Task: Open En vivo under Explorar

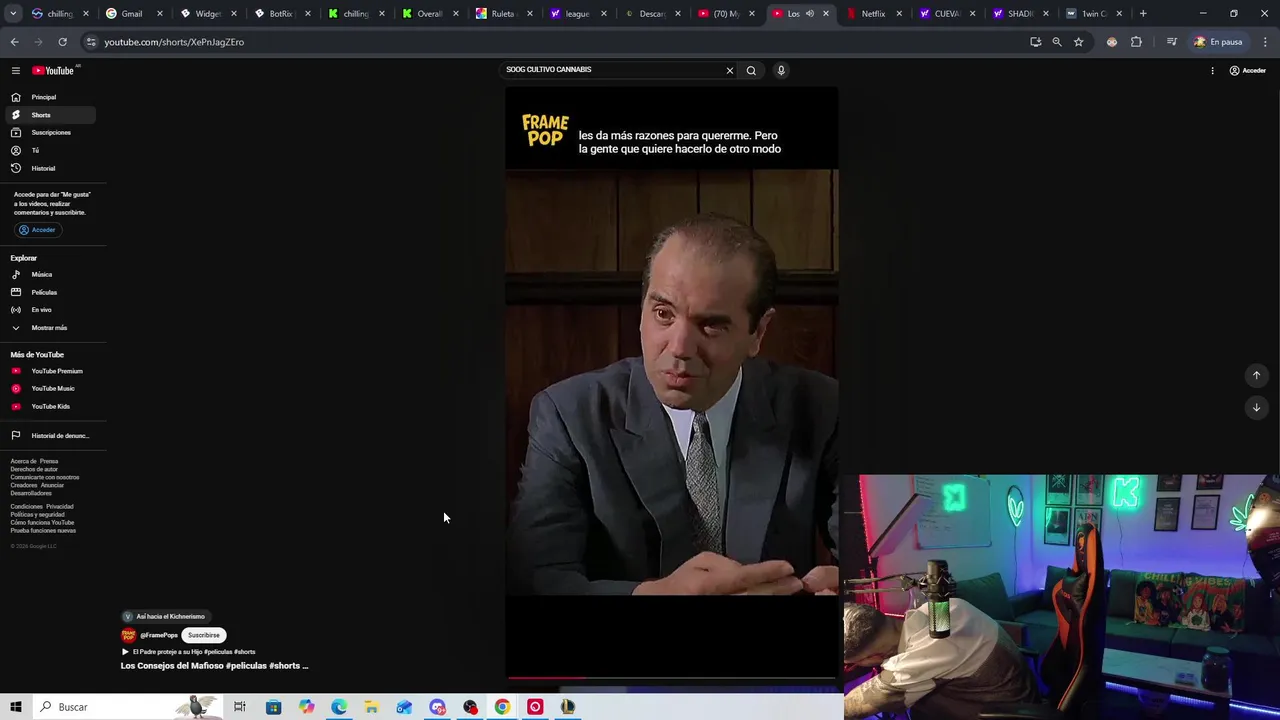Action: click(x=52, y=310)
